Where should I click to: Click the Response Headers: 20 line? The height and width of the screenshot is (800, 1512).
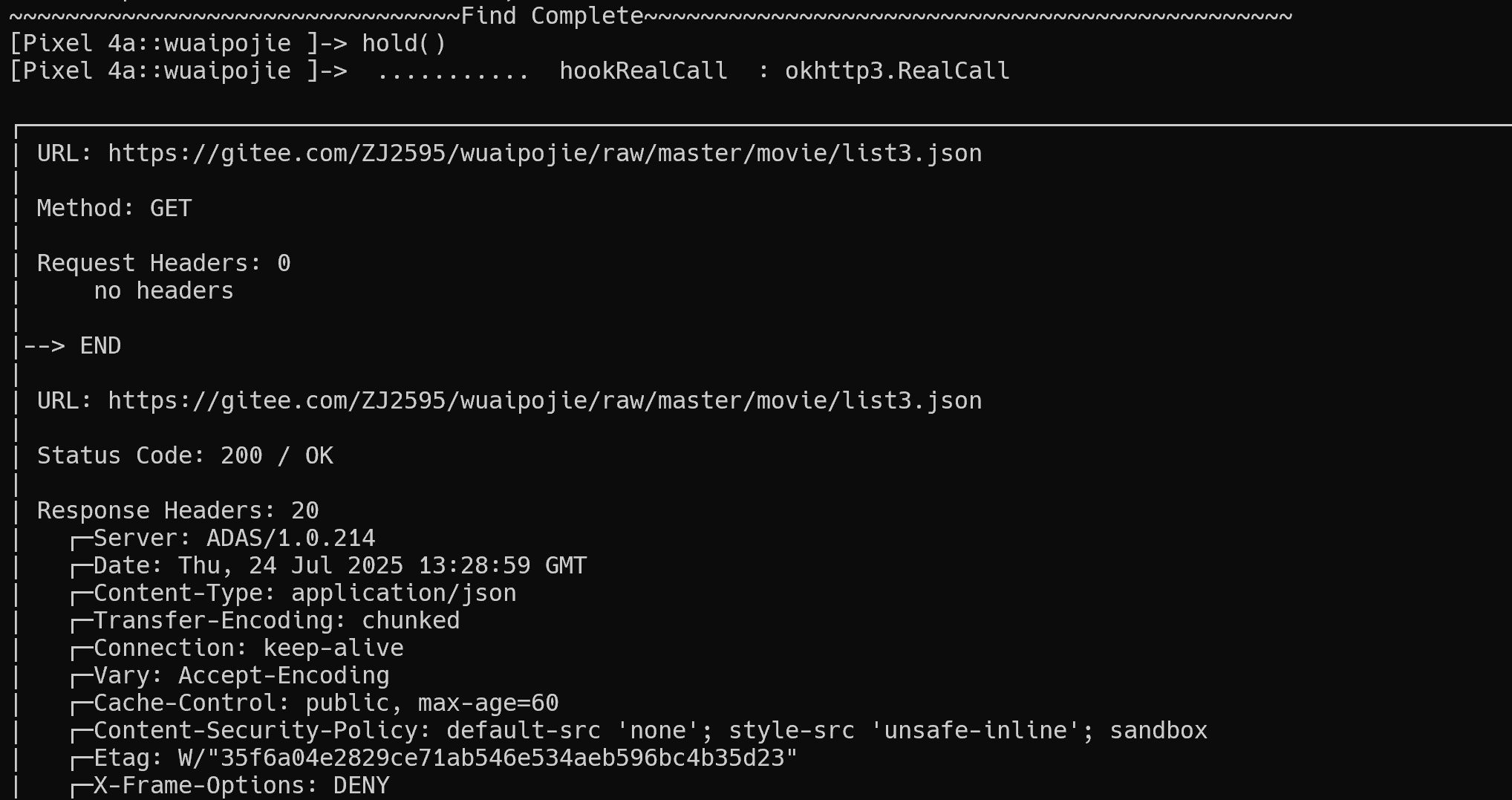[177, 511]
